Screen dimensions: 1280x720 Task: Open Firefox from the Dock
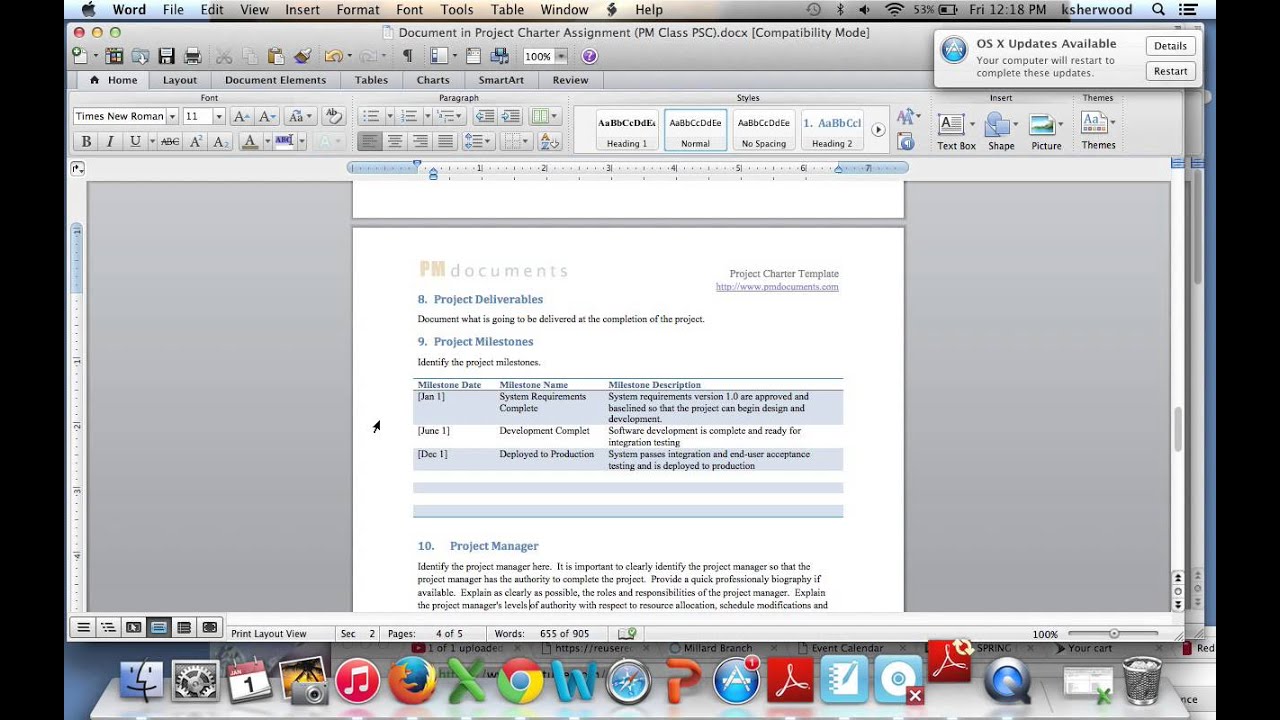pos(412,682)
